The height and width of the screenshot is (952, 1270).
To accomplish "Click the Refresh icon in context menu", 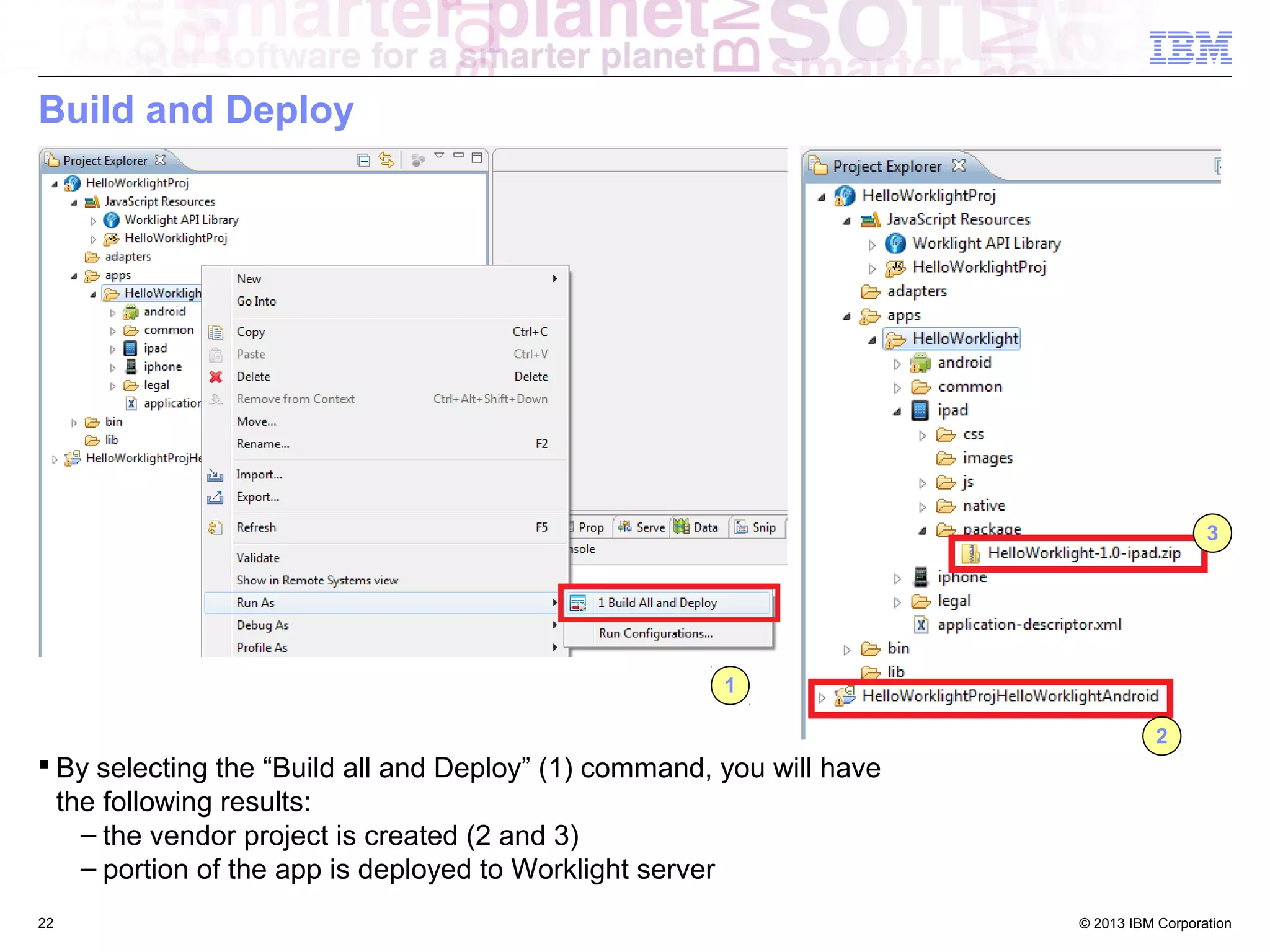I will click(x=215, y=527).
